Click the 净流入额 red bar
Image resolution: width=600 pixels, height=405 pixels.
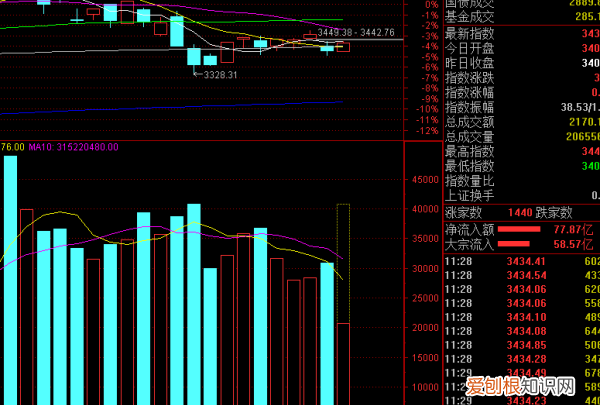527,228
